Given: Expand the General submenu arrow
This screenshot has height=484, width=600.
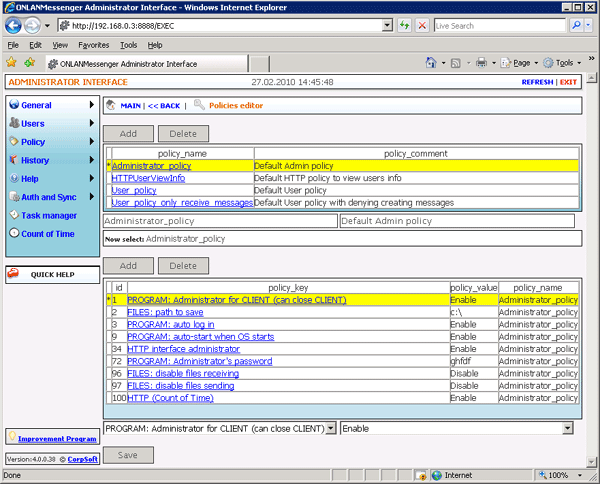Looking at the screenshot, I should coord(91,104).
